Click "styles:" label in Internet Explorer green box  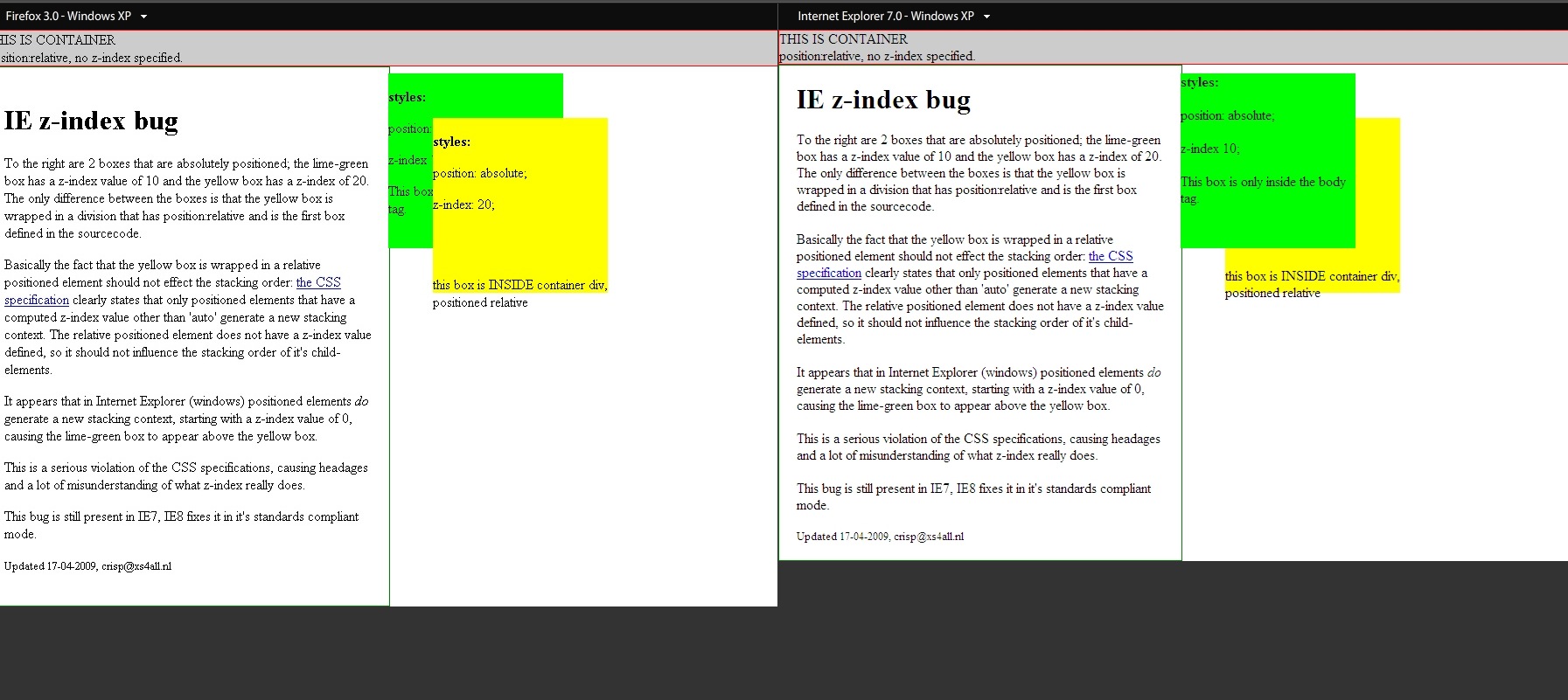click(1200, 82)
